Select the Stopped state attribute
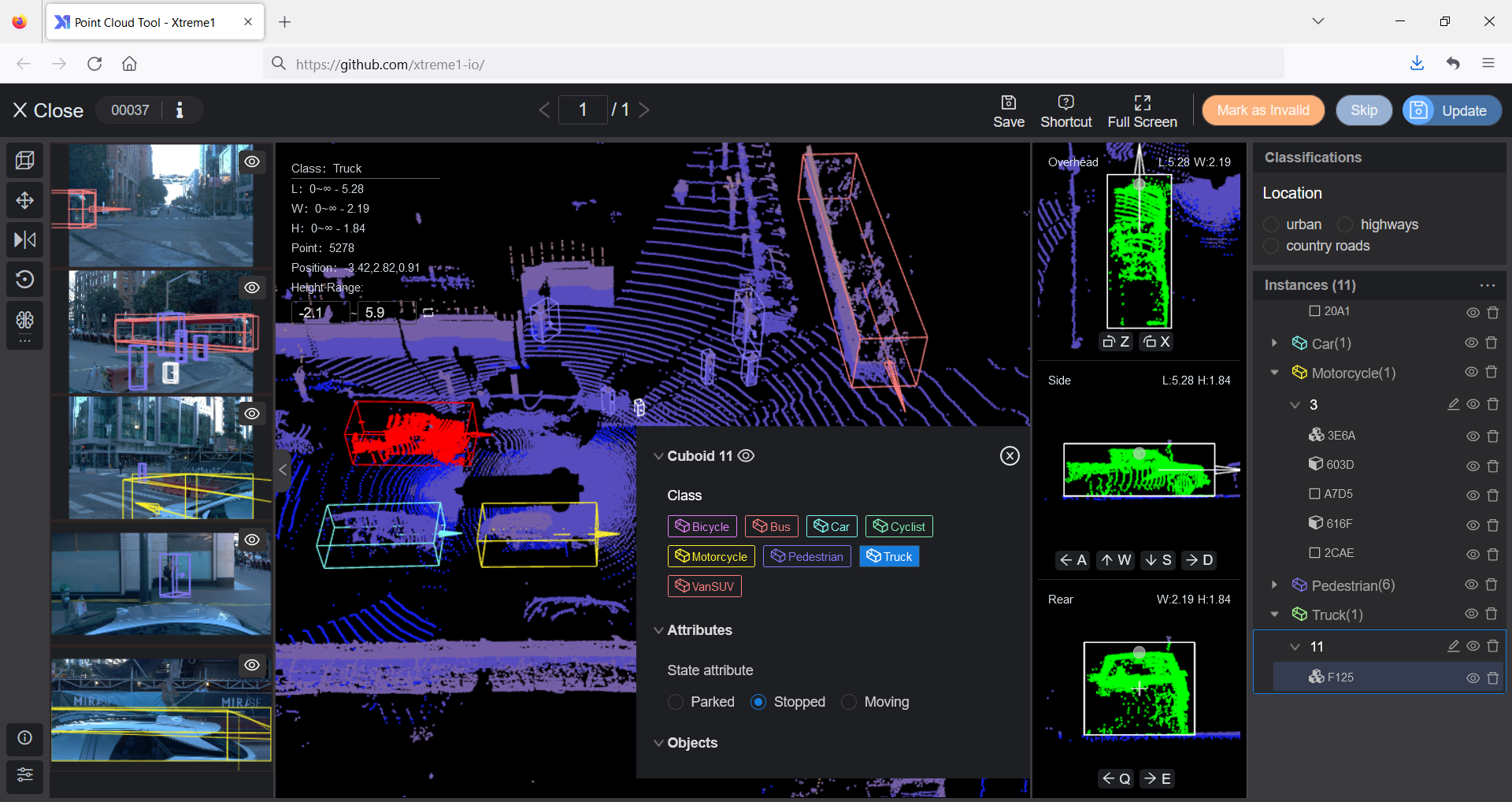Screen dimensions: 1512x802 tap(758, 702)
